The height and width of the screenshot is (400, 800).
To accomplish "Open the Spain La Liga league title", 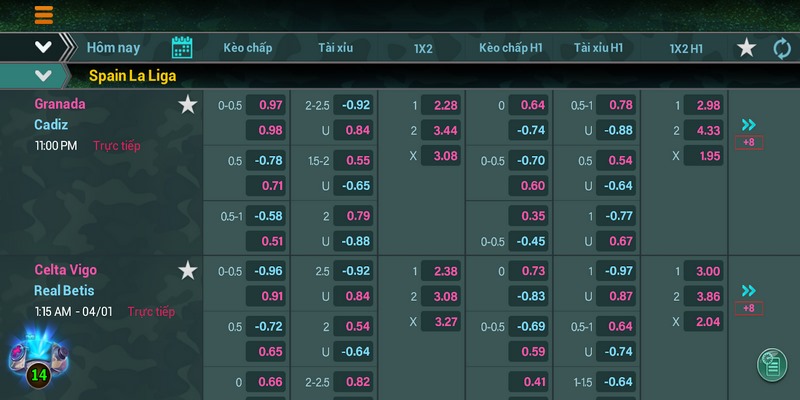I will click(x=133, y=76).
